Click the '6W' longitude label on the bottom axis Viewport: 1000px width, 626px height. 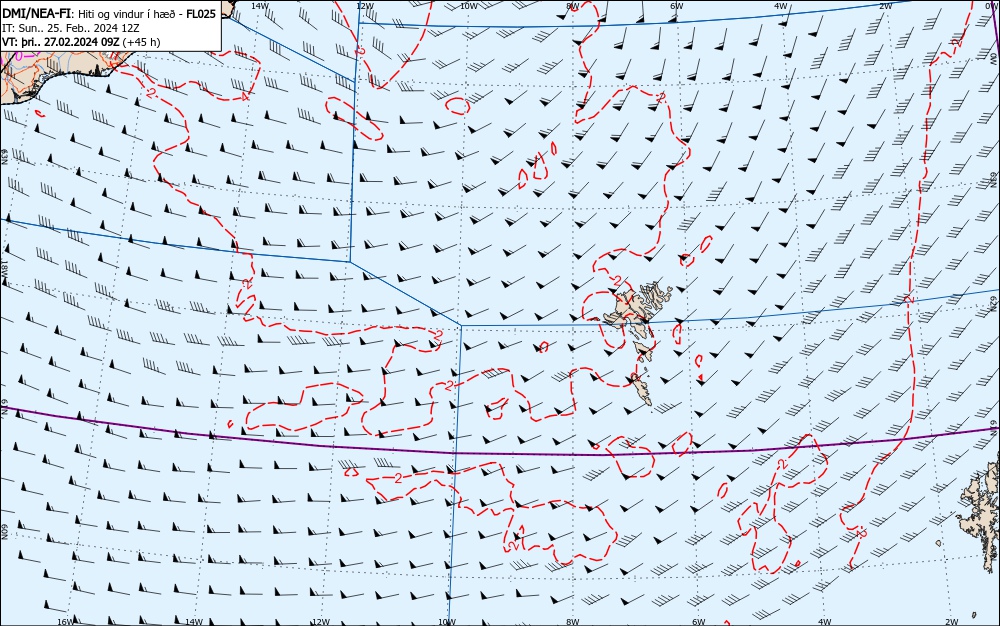coord(699,622)
